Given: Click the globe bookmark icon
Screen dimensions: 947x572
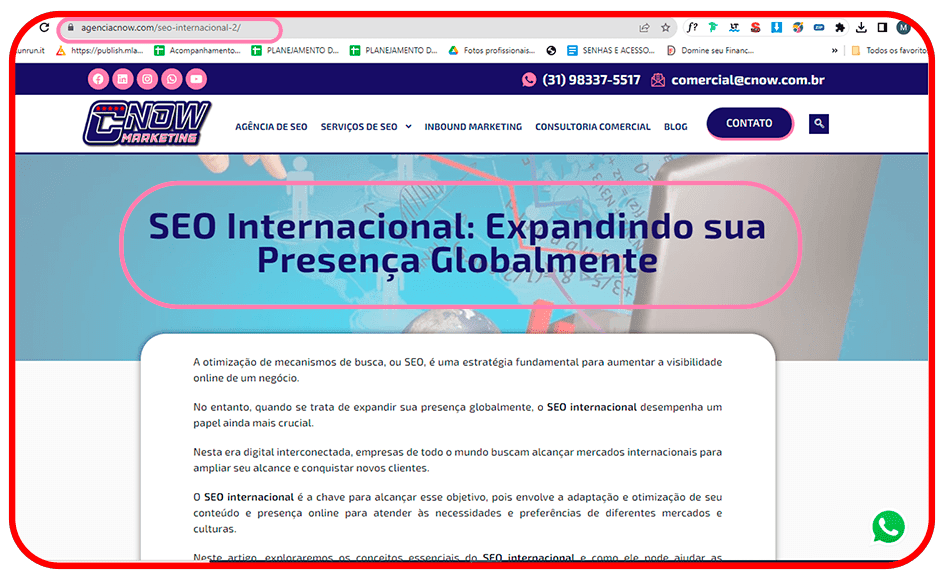Looking at the screenshot, I should pos(551,51).
